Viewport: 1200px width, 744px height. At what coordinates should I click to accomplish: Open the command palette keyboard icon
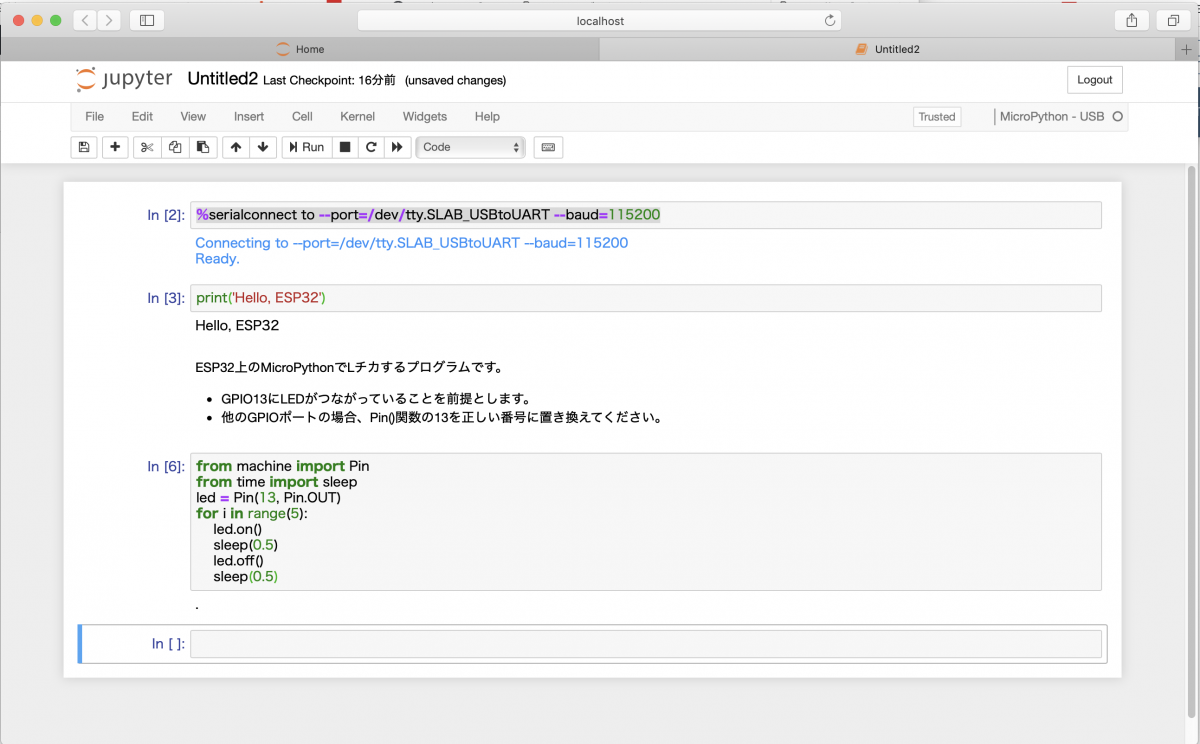548,147
